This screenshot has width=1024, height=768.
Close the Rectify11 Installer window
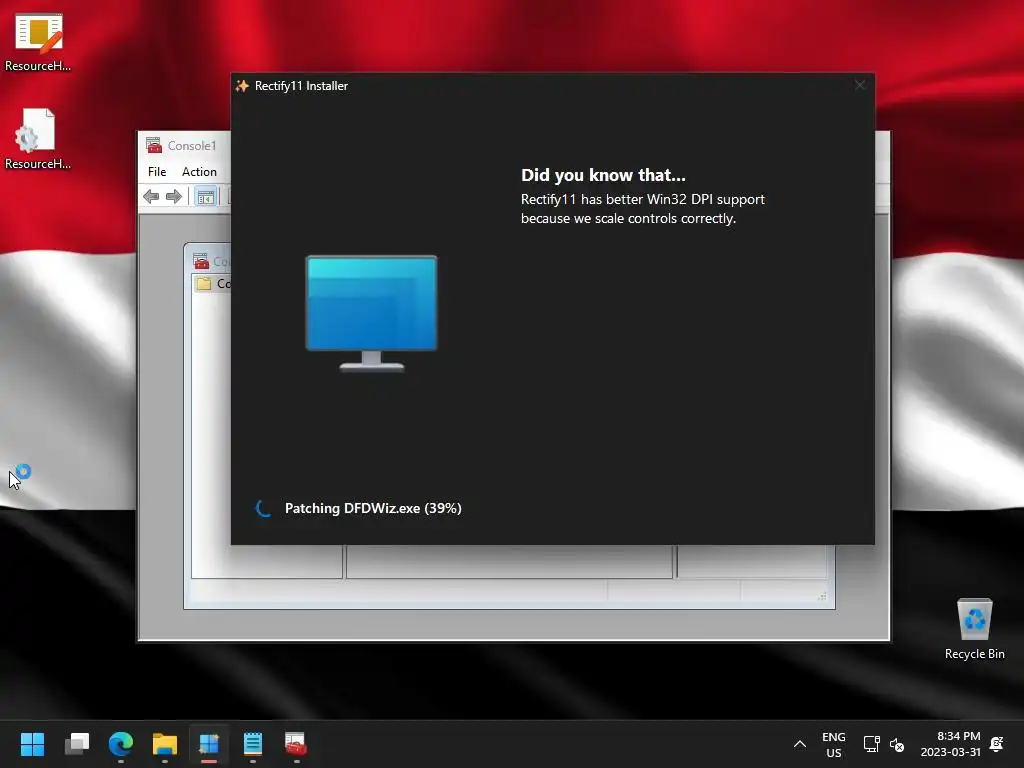point(859,86)
